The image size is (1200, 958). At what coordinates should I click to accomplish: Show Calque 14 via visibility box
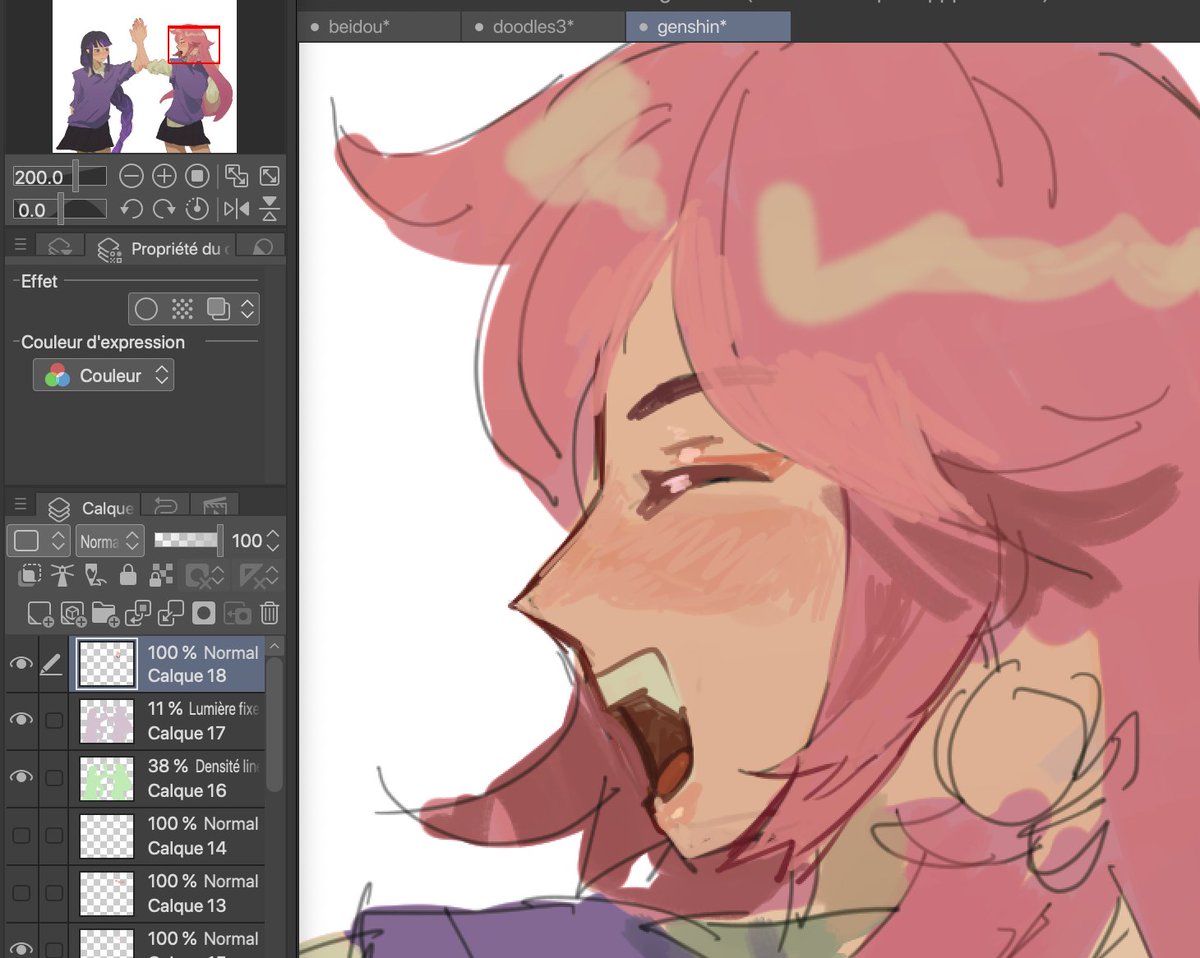(21, 835)
